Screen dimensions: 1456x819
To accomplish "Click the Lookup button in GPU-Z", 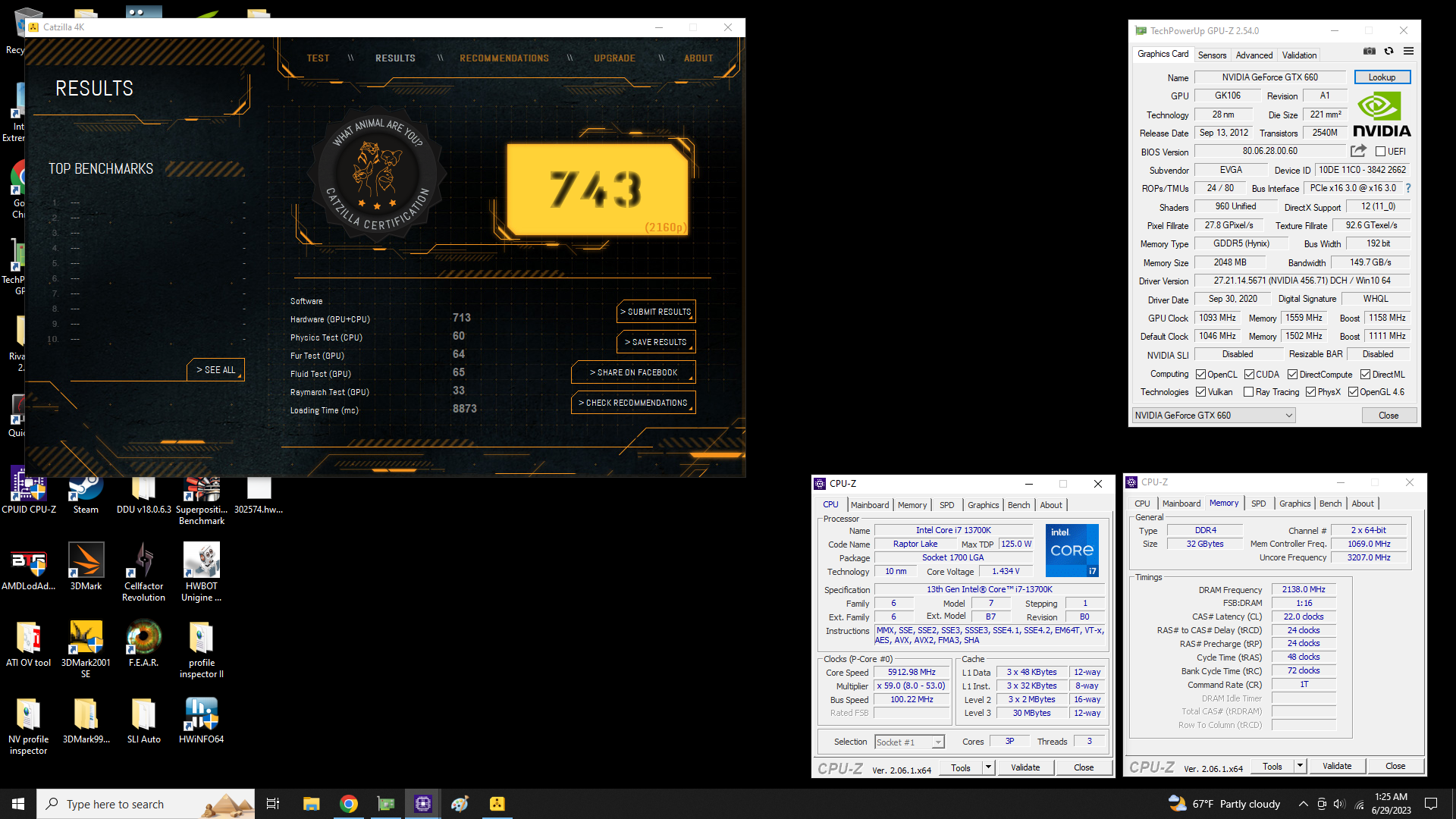I will click(x=1382, y=77).
